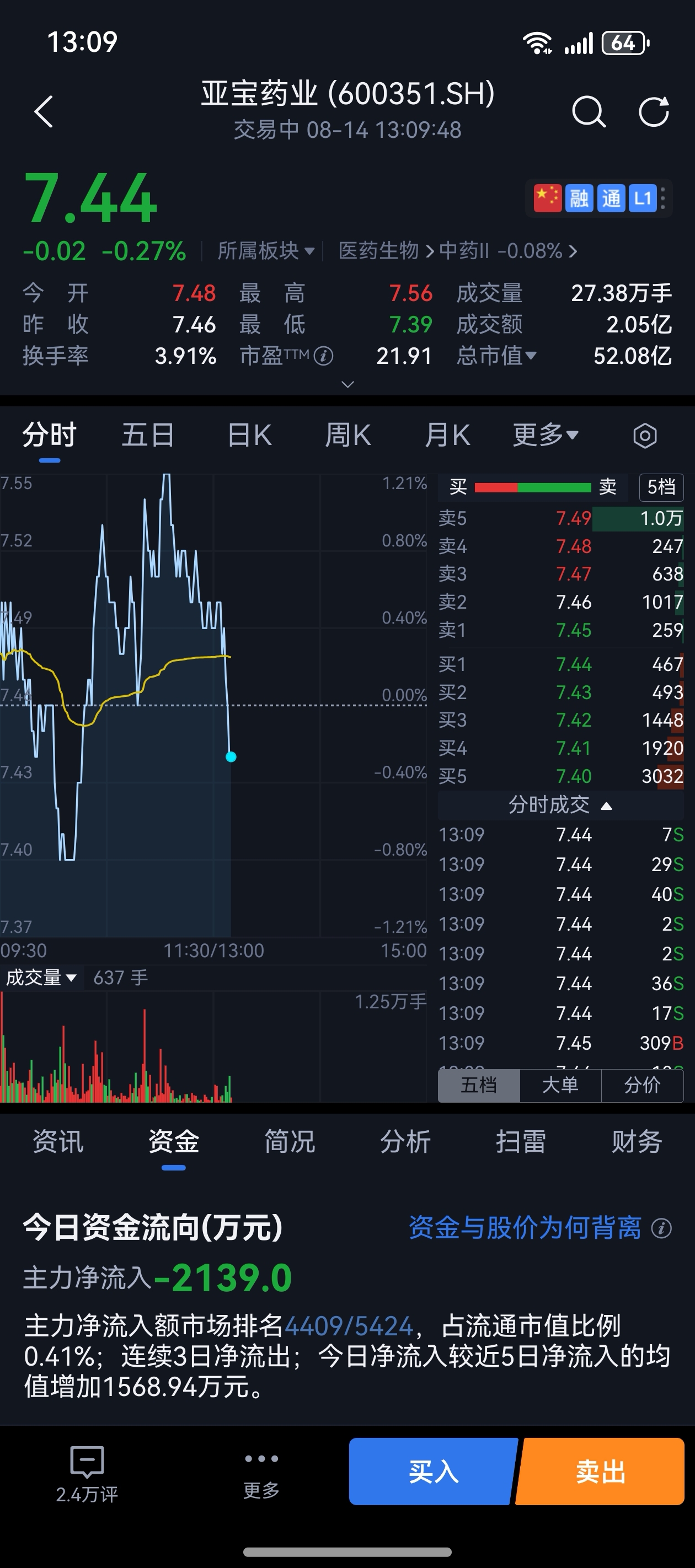The image size is (695, 1568).
Task: Select the 买5 7.40 order row
Action: pyautogui.click(x=560, y=776)
